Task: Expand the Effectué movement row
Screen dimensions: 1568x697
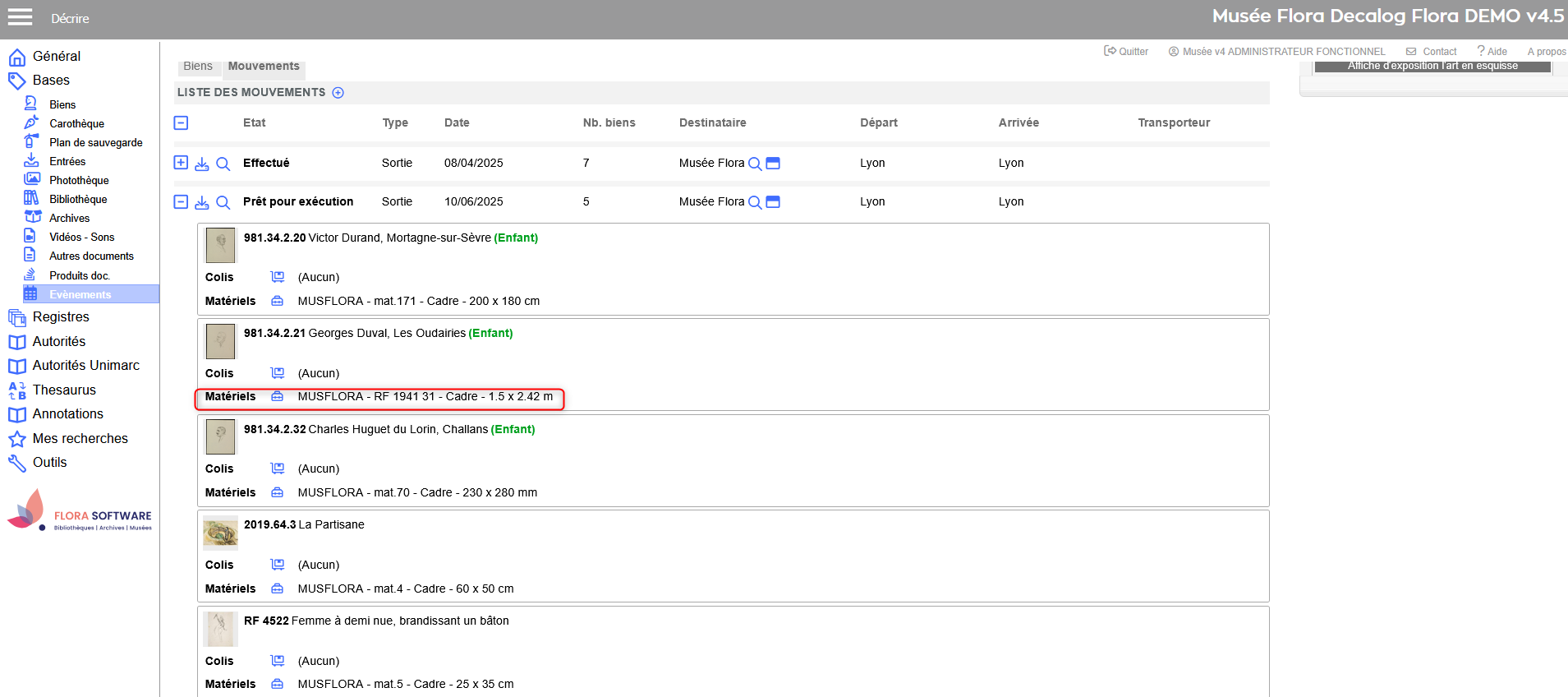Action: (181, 163)
